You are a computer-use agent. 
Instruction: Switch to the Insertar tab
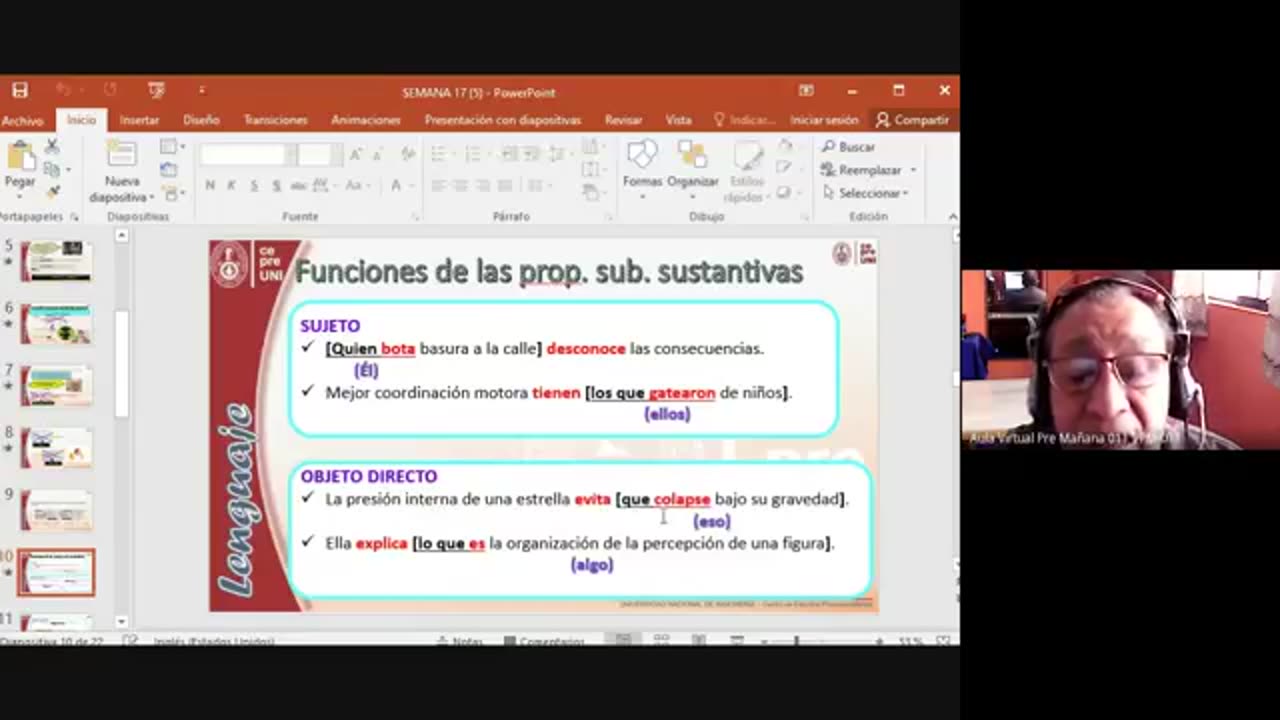coord(139,120)
